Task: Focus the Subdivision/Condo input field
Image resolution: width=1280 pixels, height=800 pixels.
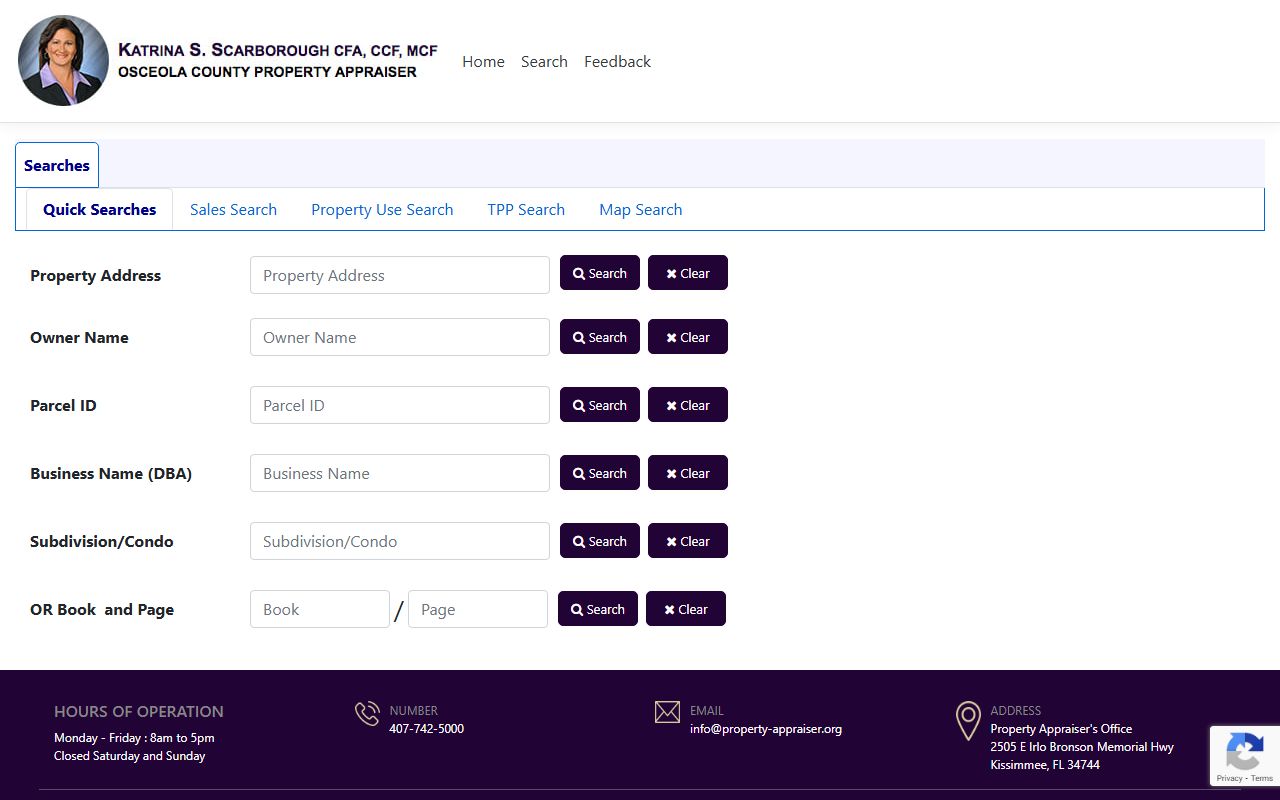Action: (x=400, y=541)
